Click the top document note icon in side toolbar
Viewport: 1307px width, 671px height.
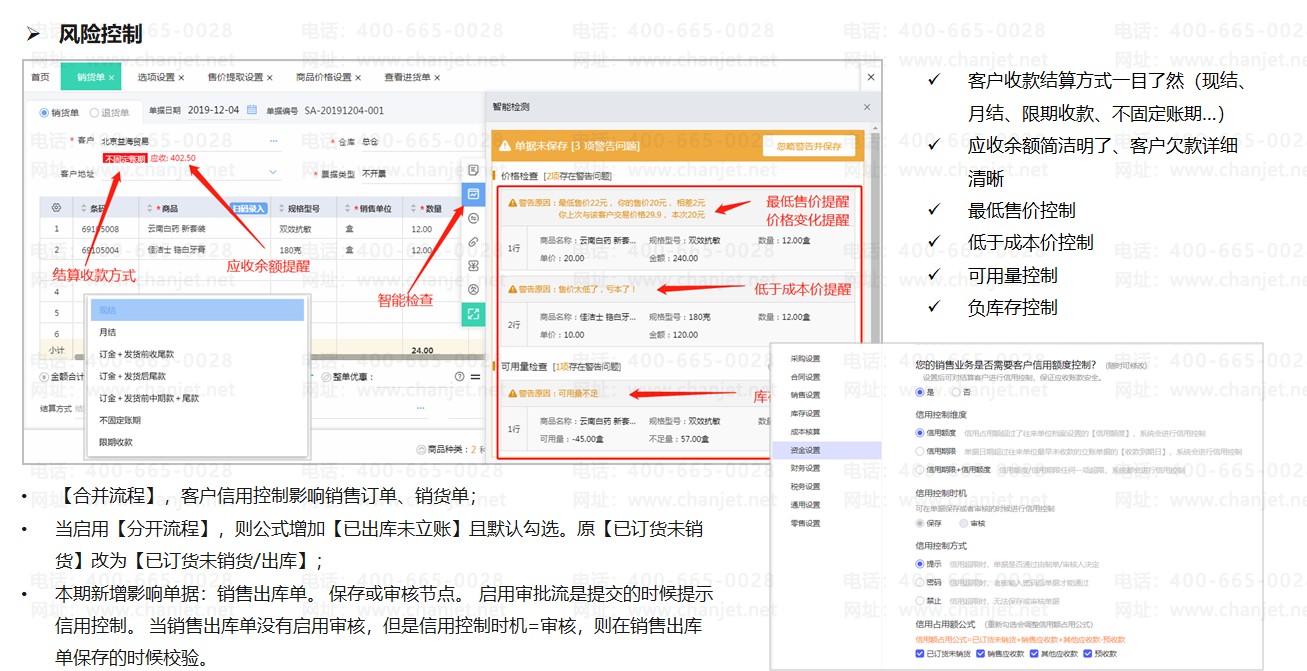pos(473,170)
